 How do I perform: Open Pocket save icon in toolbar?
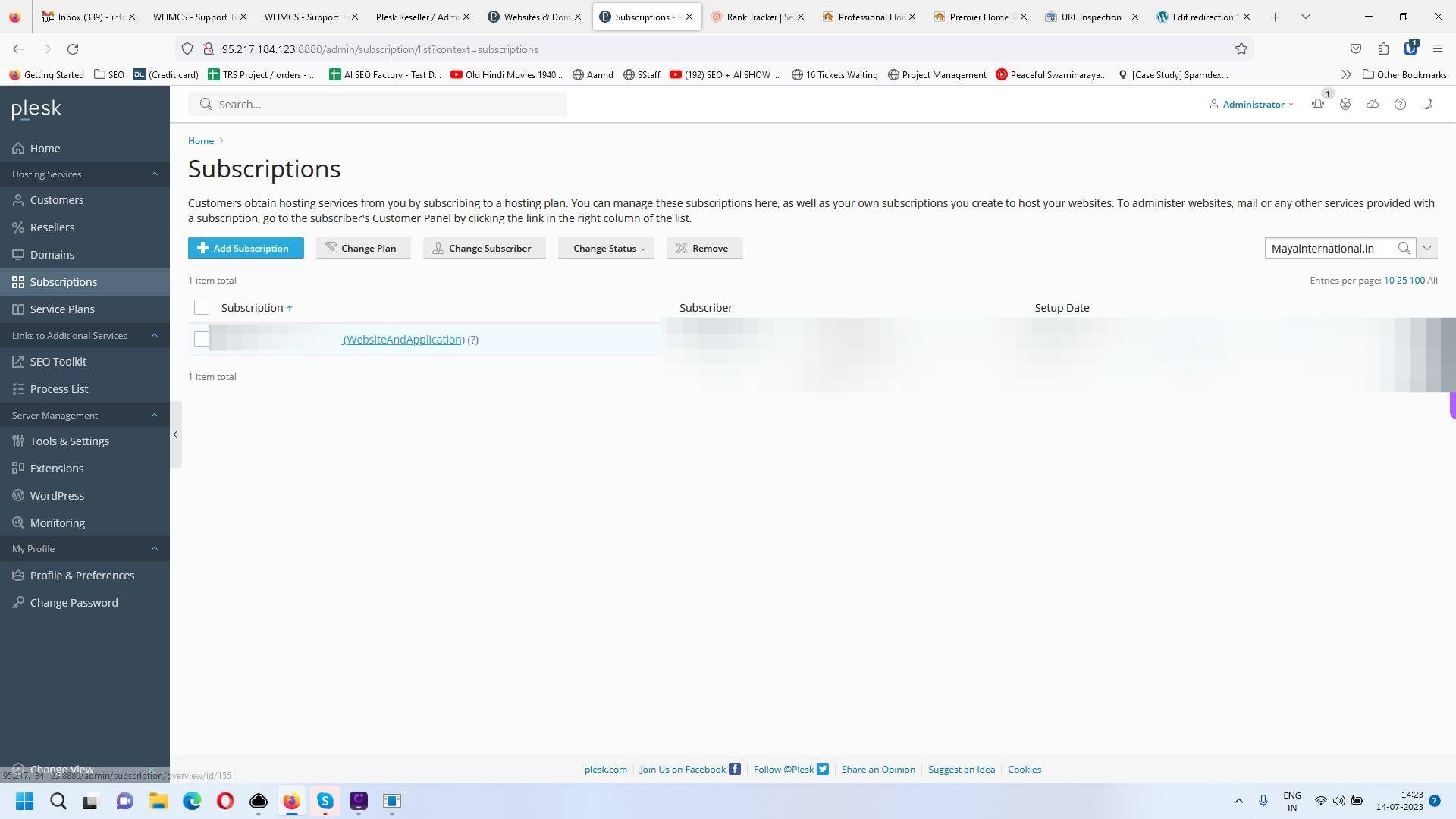coord(1356,49)
